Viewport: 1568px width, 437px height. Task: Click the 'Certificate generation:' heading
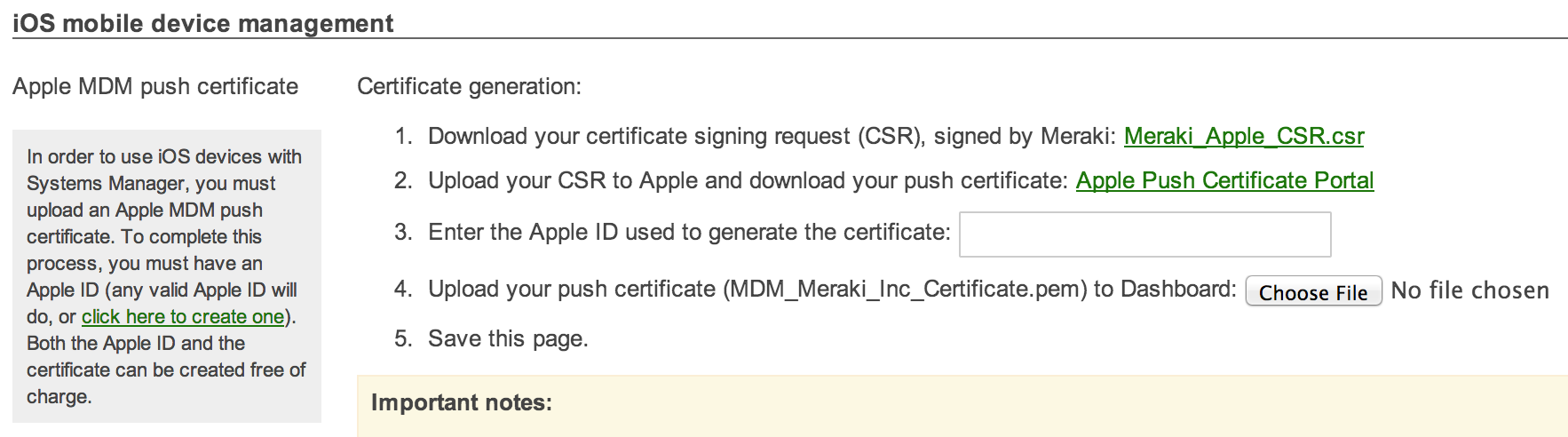pos(469,87)
